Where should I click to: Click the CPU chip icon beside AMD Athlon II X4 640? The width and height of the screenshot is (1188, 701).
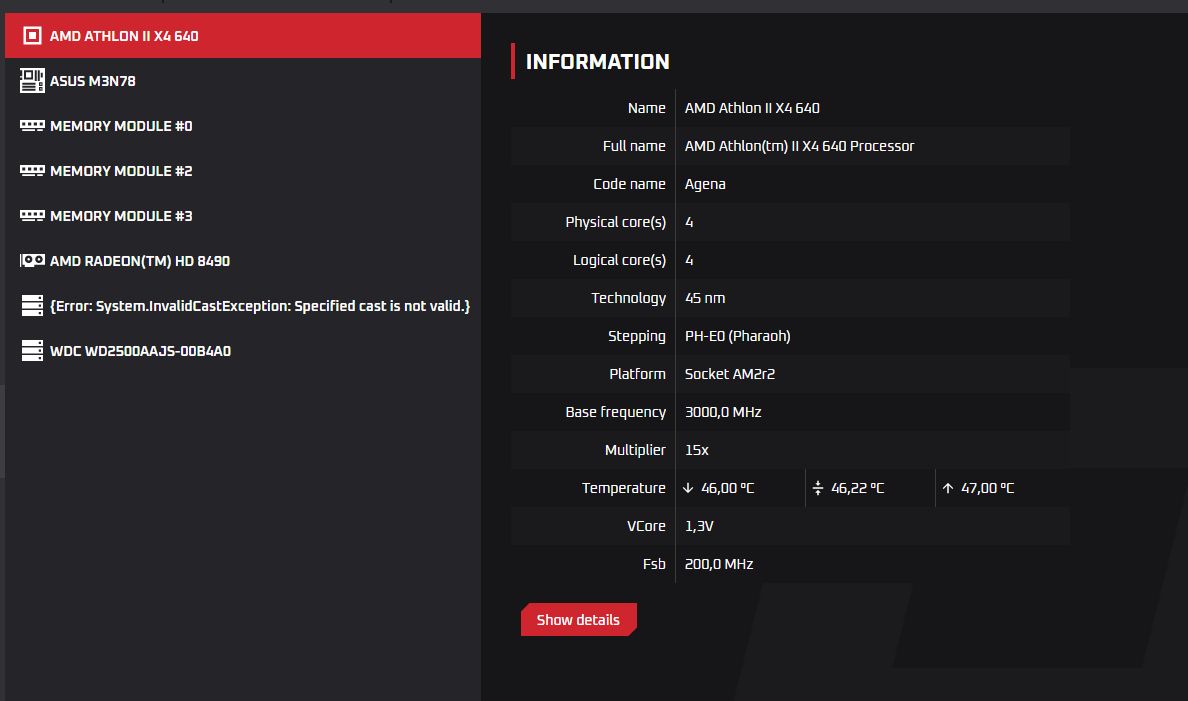pyautogui.click(x=32, y=36)
